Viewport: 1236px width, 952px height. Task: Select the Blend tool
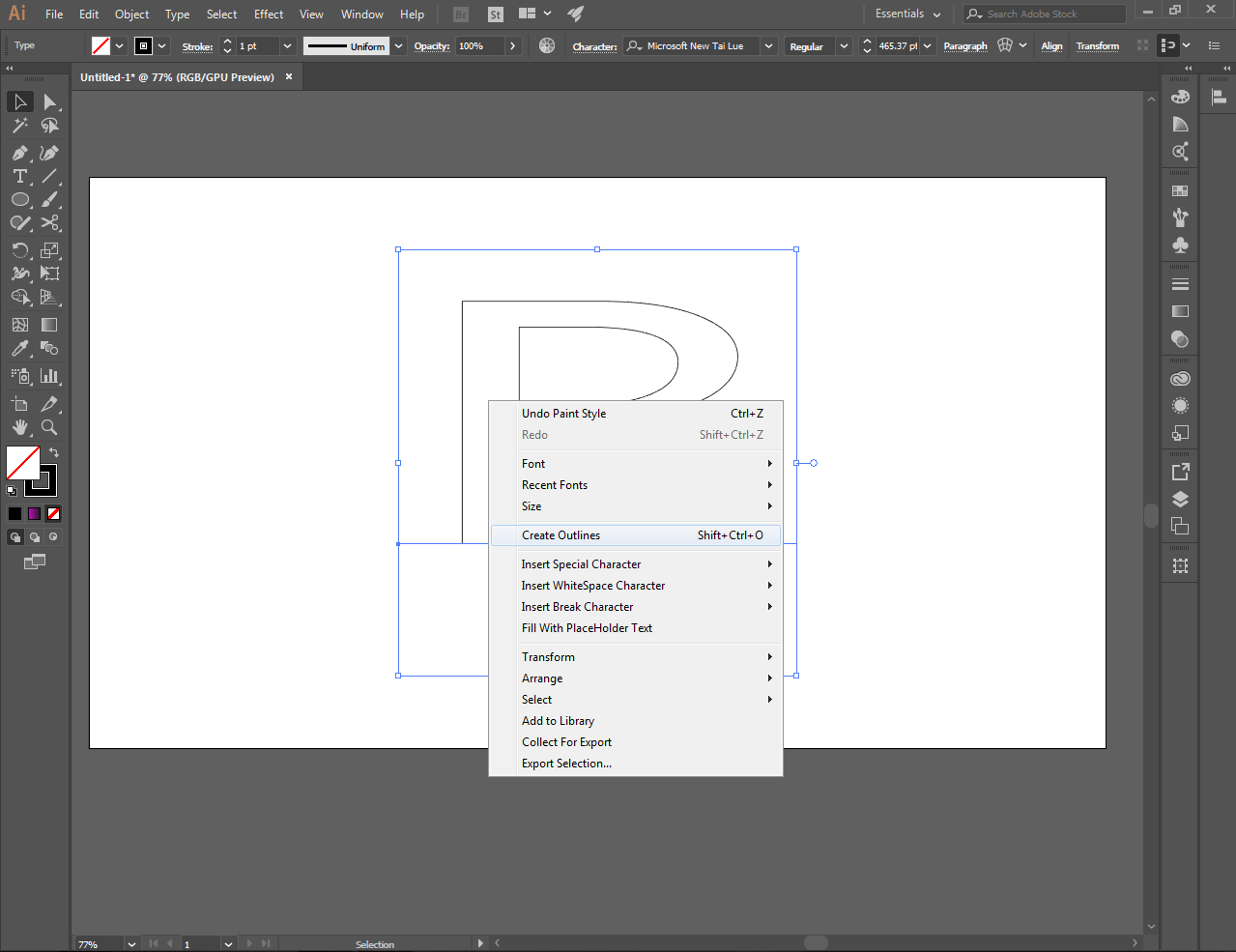coord(49,348)
